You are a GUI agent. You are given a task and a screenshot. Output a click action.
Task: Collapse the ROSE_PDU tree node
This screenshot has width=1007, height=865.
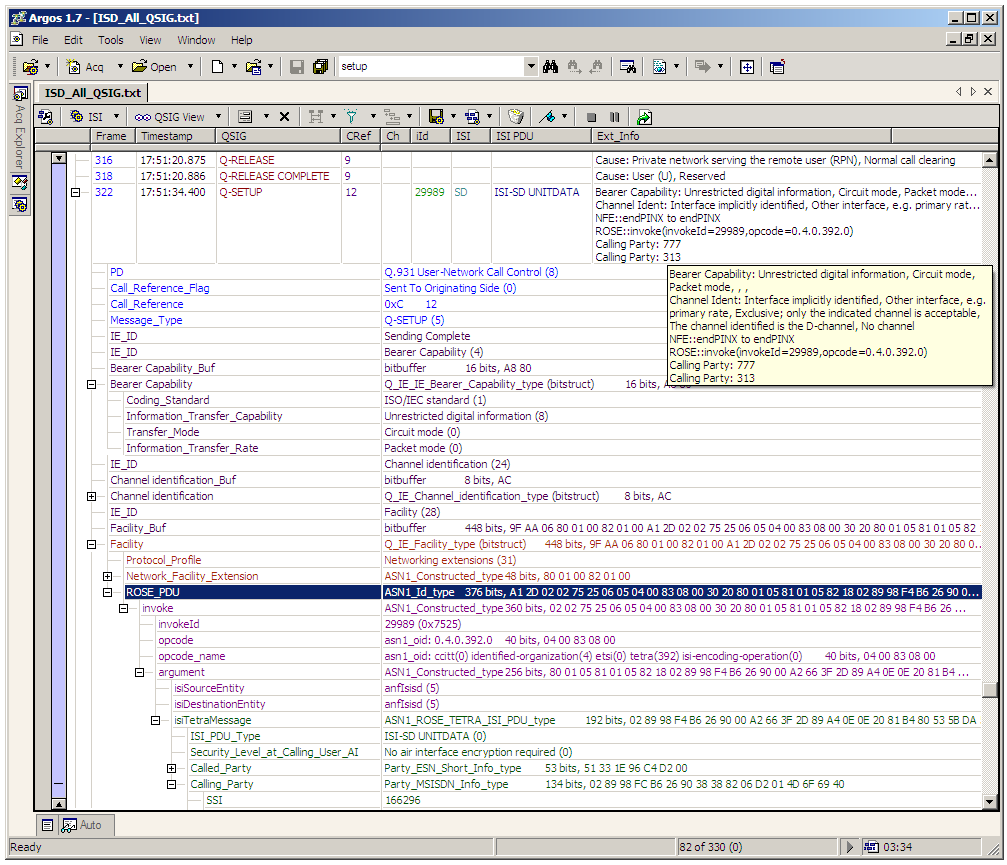[x=108, y=592]
